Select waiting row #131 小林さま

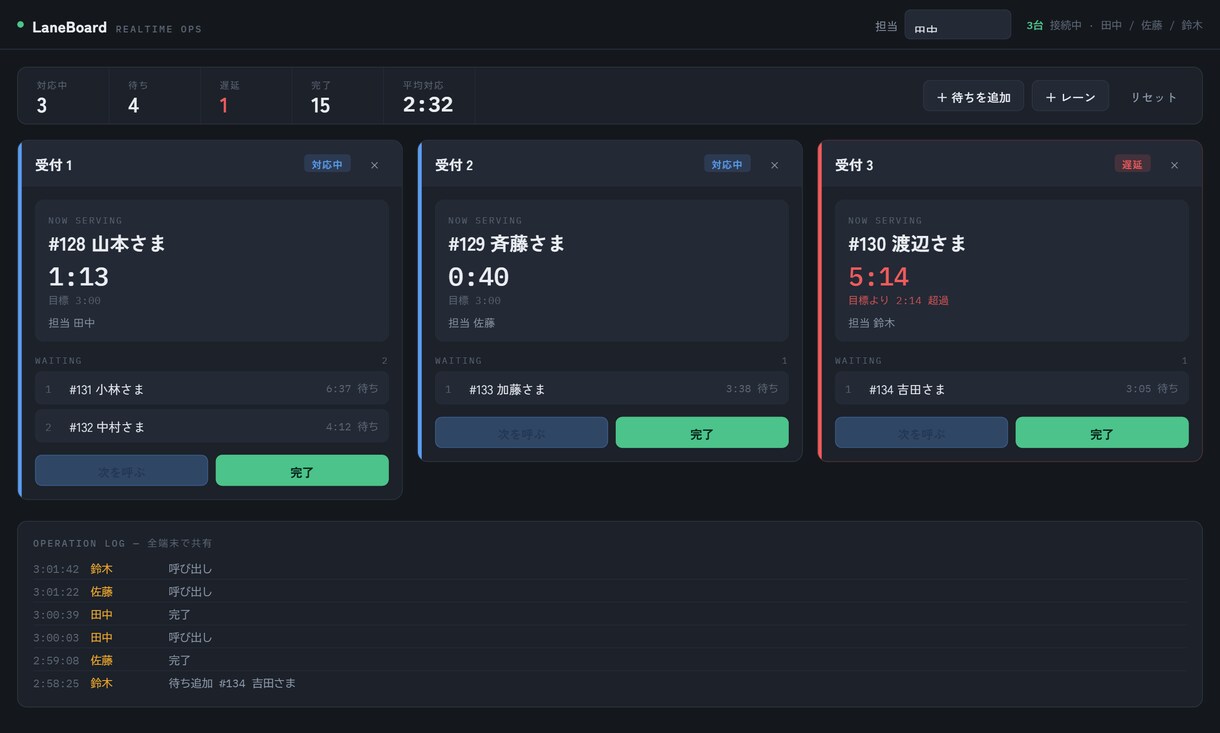pos(212,389)
